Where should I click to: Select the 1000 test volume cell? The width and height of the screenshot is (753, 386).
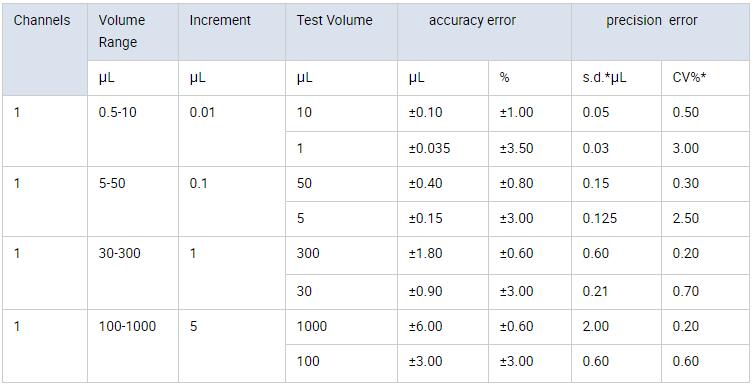[x=341, y=326]
